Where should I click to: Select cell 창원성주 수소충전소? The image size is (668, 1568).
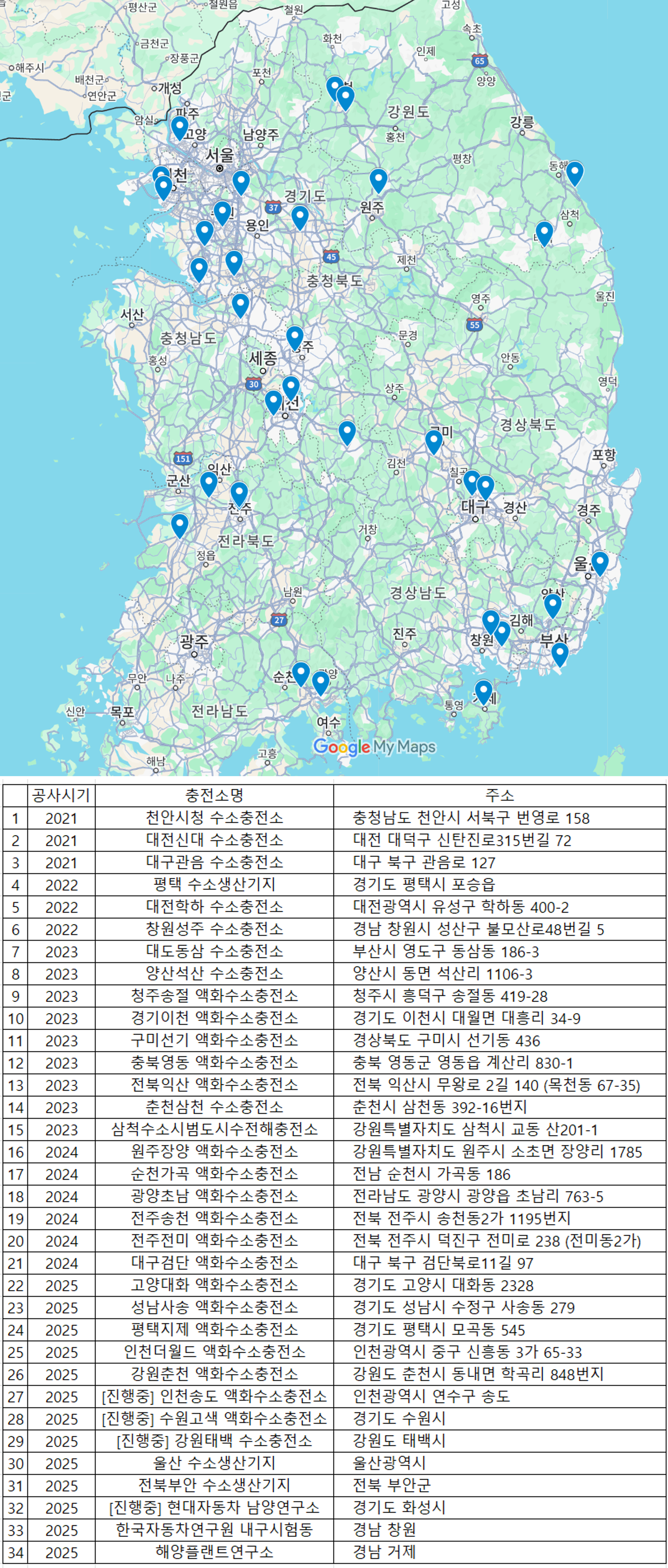(x=214, y=929)
